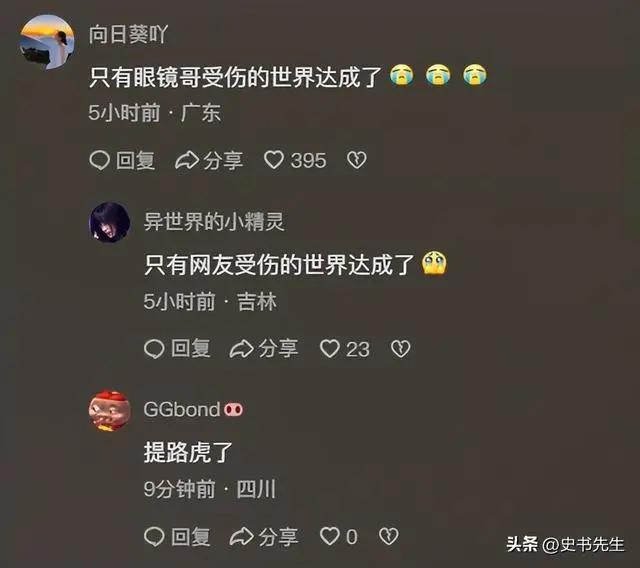Dislike GGbond's comment with broken heart

click(x=389, y=536)
